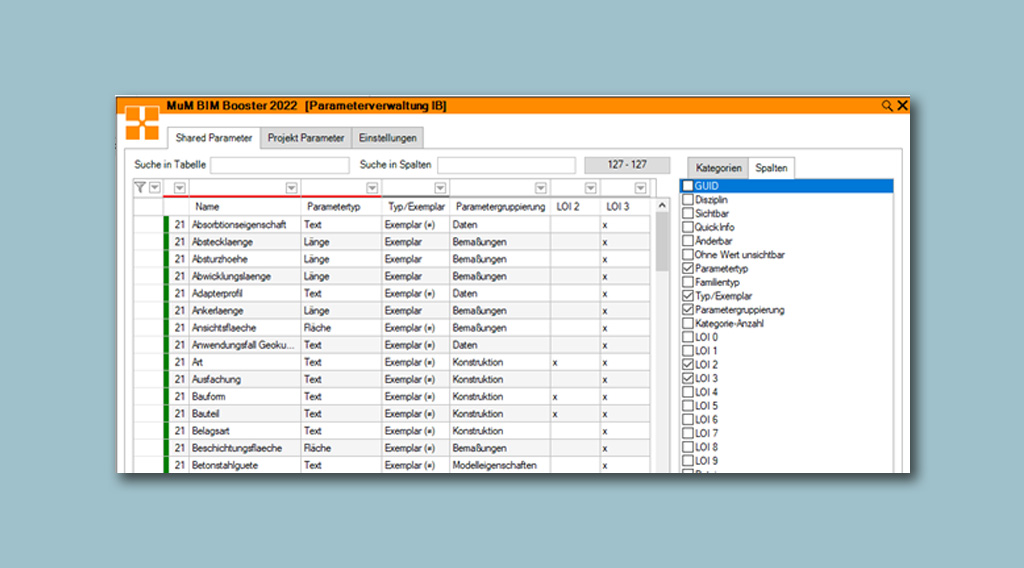Select the Abstecklaenge row name
Viewport: 1024px width, 568px height.
click(222, 242)
